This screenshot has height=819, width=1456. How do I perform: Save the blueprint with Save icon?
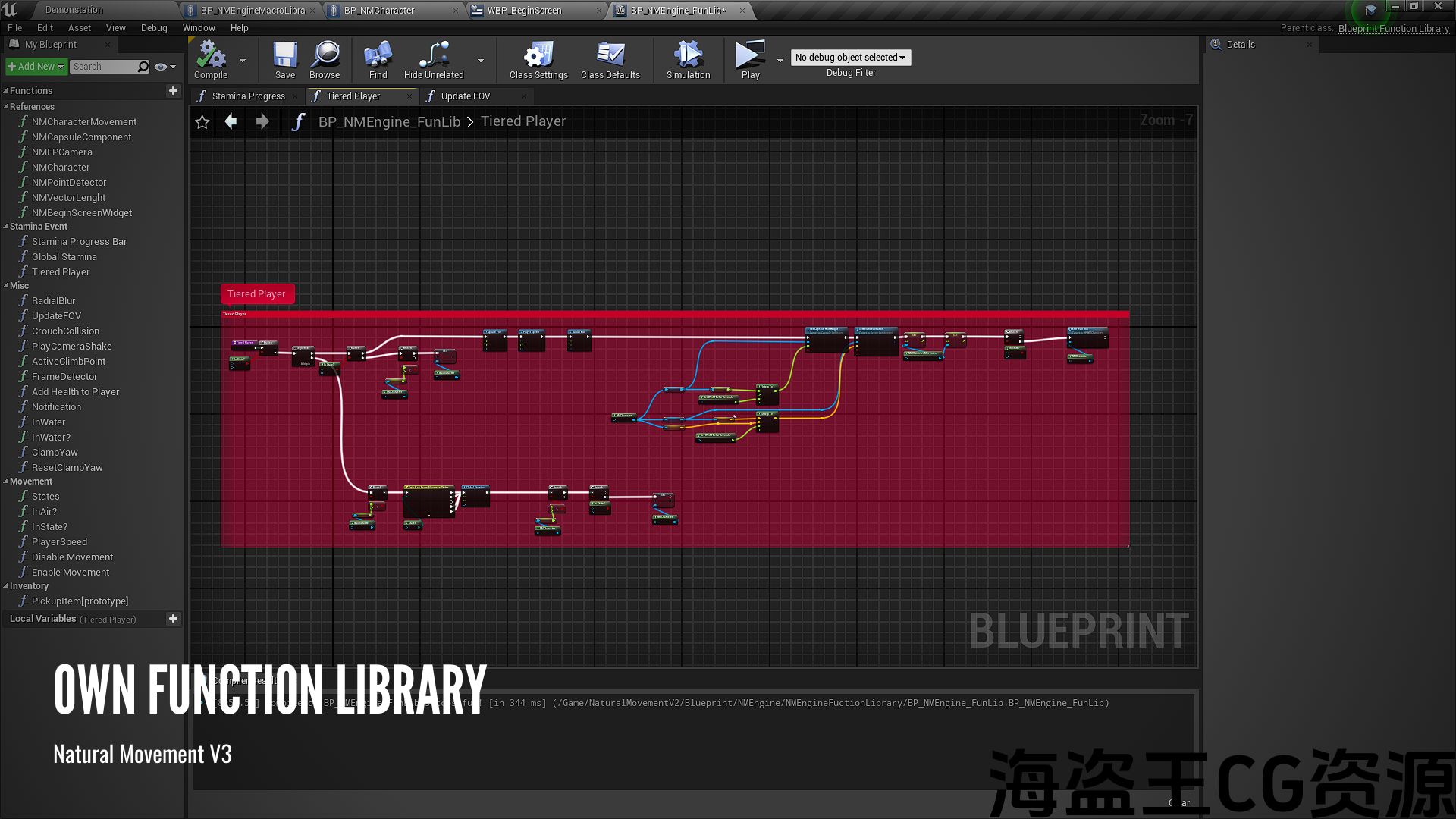[x=284, y=55]
